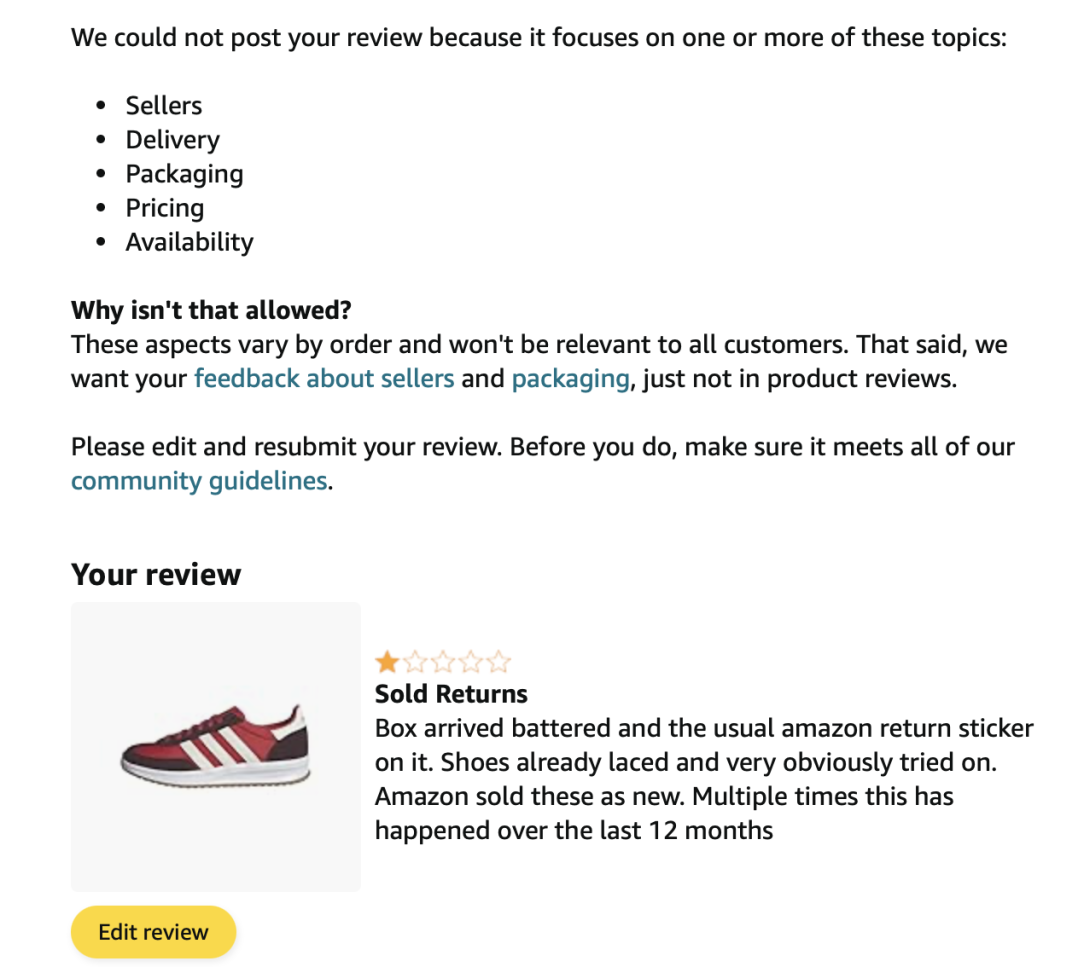The image size is (1084, 967).
Task: Click the filled first star rating
Action: [x=386, y=662]
